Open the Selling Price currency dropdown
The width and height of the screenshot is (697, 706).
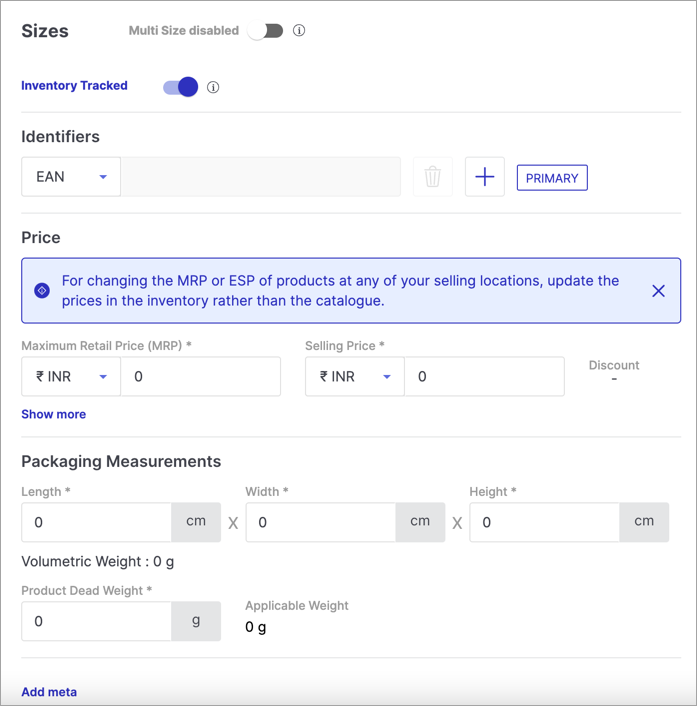tap(355, 376)
